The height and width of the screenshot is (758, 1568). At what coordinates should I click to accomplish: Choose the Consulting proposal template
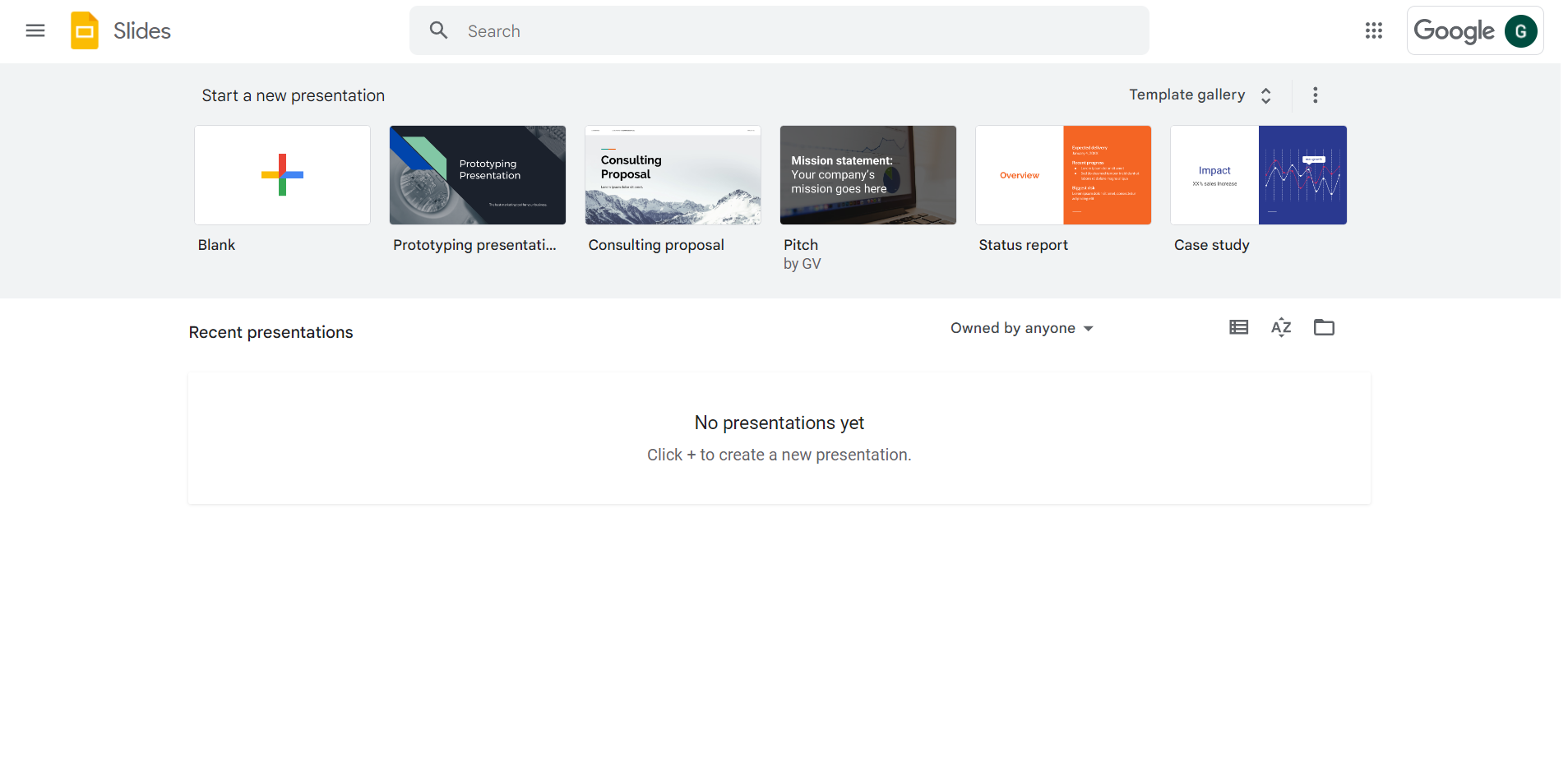point(673,175)
